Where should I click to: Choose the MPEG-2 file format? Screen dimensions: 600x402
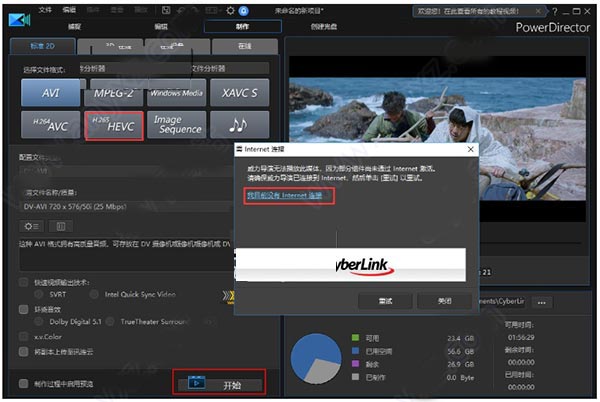point(114,93)
